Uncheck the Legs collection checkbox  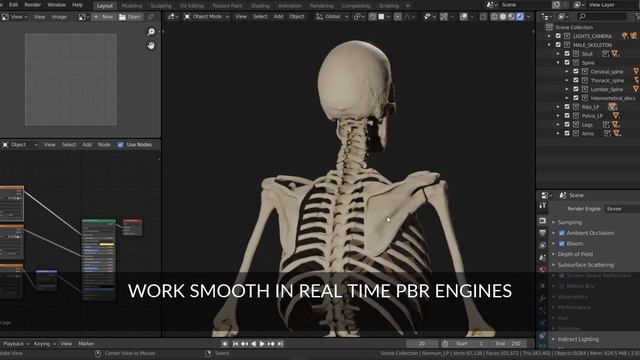[567, 124]
